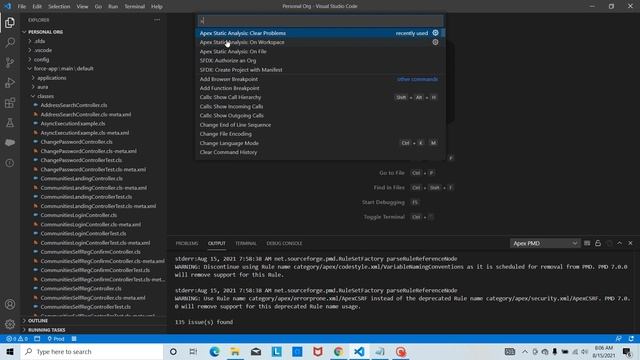Open AddressSearchController.cls file
Screen dimensions: 640x360
click(74, 105)
